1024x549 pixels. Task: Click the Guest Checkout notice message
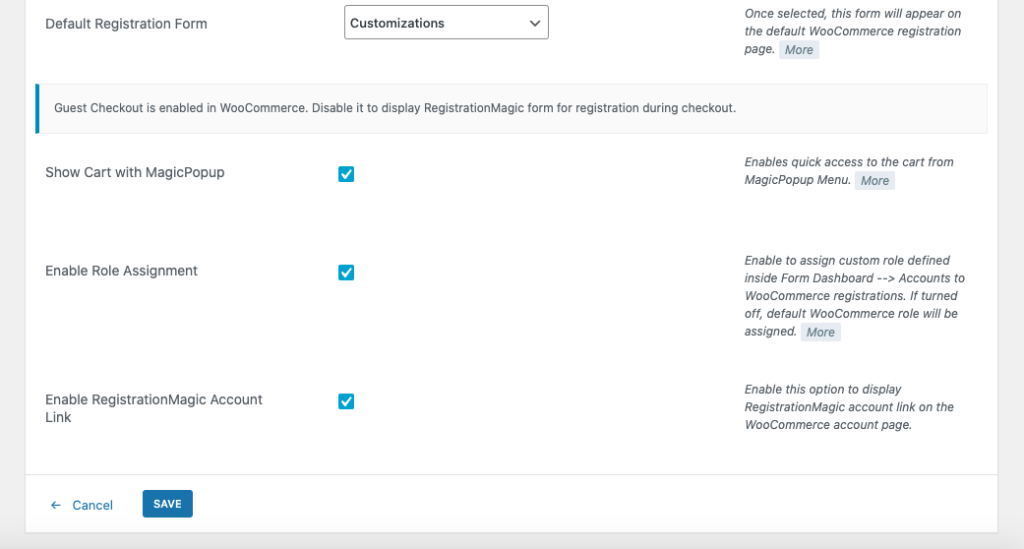tap(394, 108)
